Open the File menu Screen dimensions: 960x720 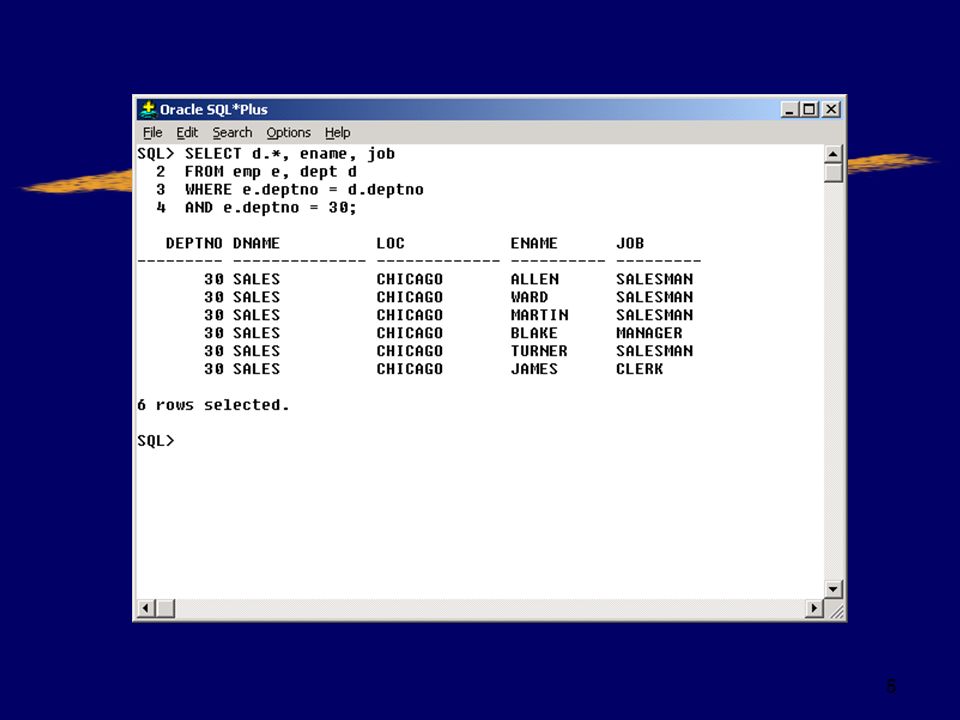coord(152,132)
